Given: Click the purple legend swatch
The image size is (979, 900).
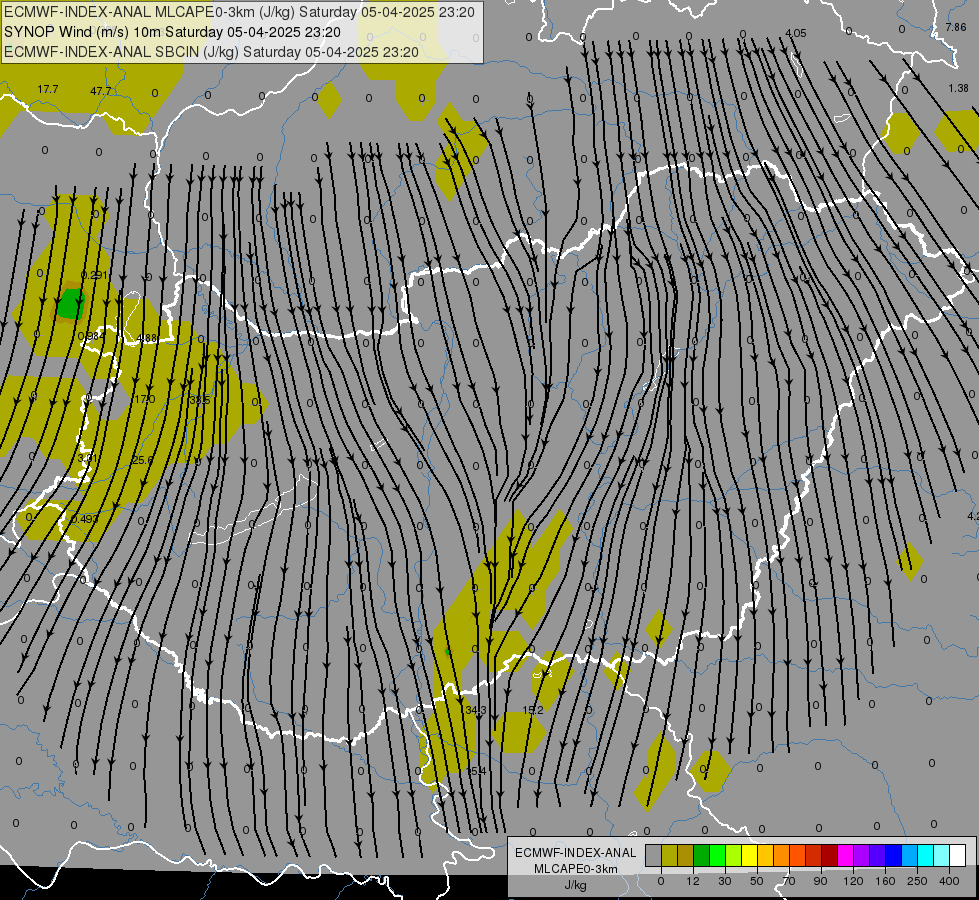Looking at the screenshot, I should coord(862,855).
